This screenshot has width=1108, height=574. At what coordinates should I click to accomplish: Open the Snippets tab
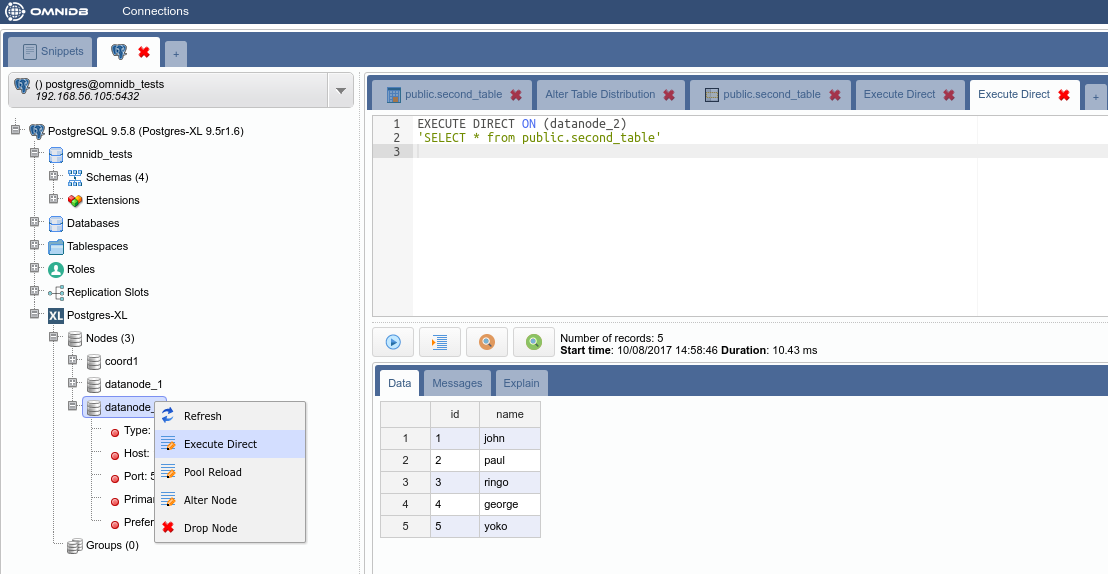click(x=50, y=51)
